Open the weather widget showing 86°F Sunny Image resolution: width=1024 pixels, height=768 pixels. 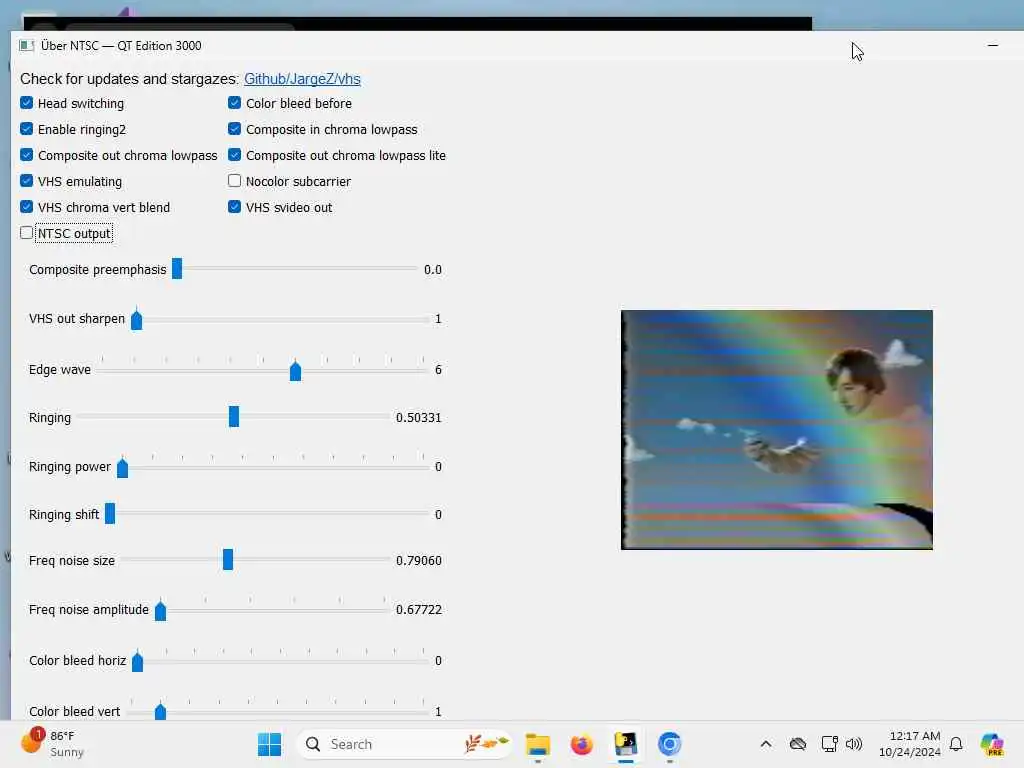(54, 744)
